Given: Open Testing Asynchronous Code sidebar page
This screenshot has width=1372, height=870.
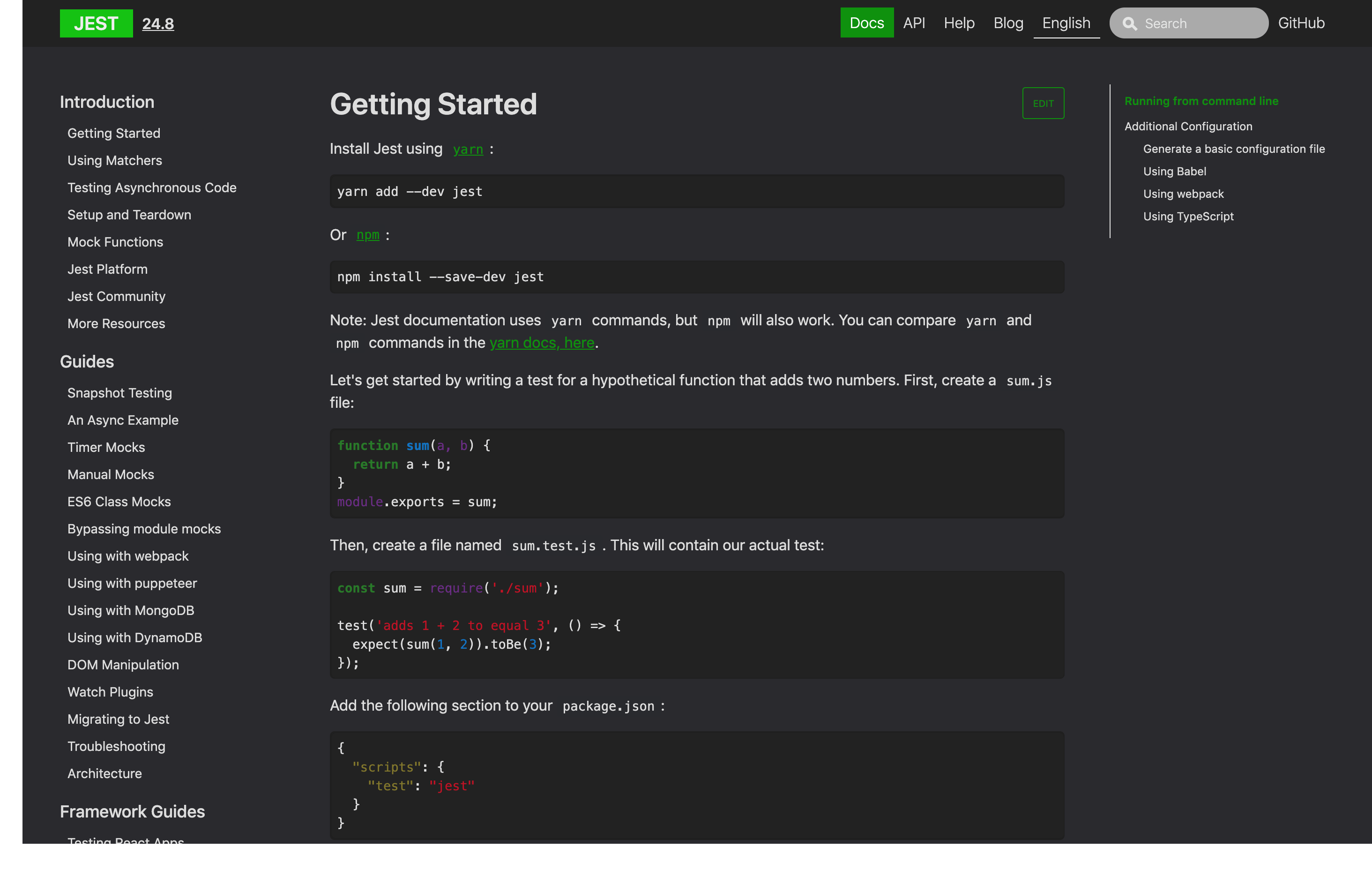Looking at the screenshot, I should pyautogui.click(x=151, y=187).
